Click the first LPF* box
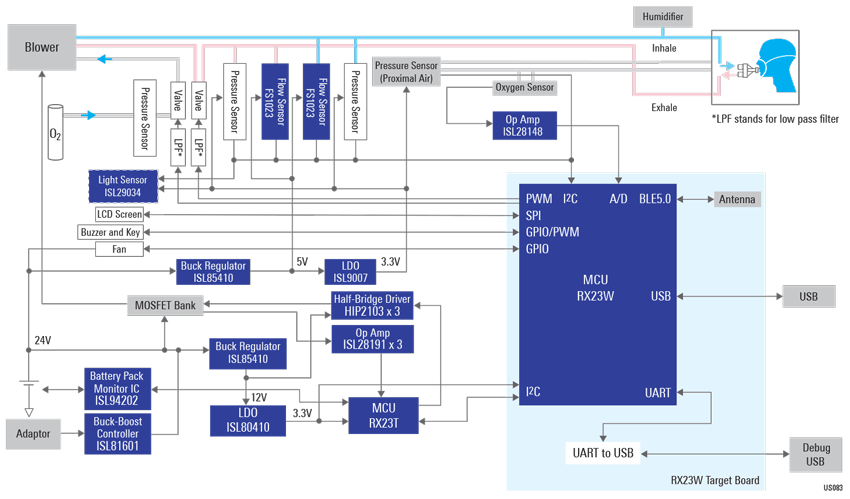Viewport: 850px width, 499px height. (x=178, y=147)
